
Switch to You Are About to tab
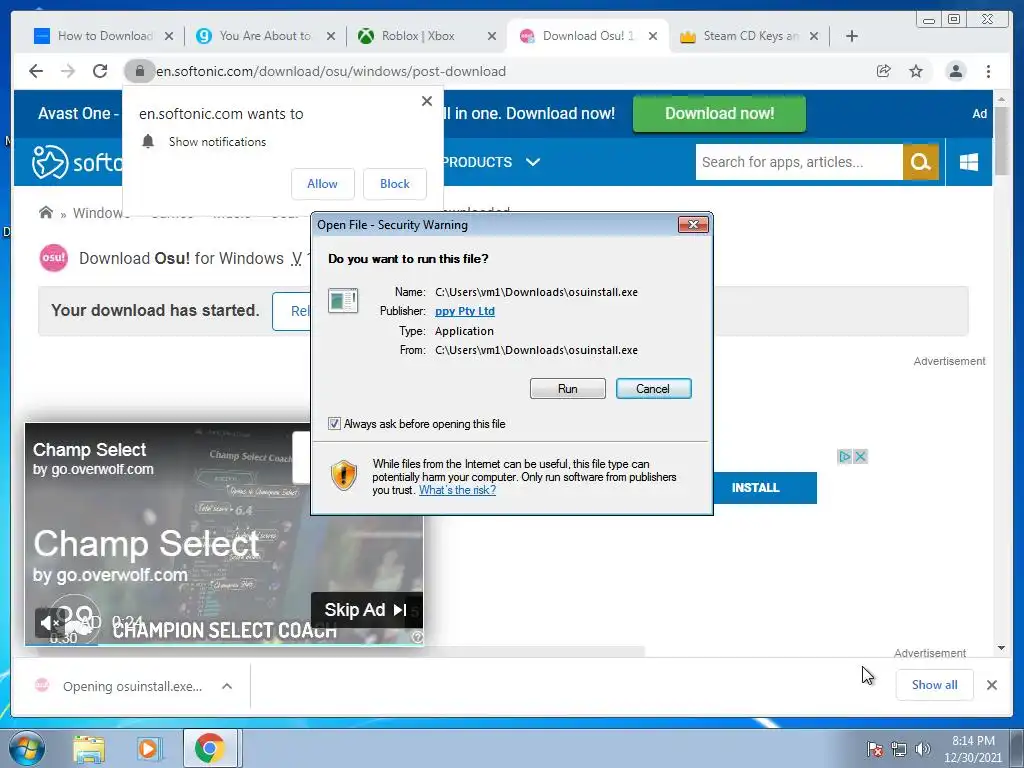264,36
